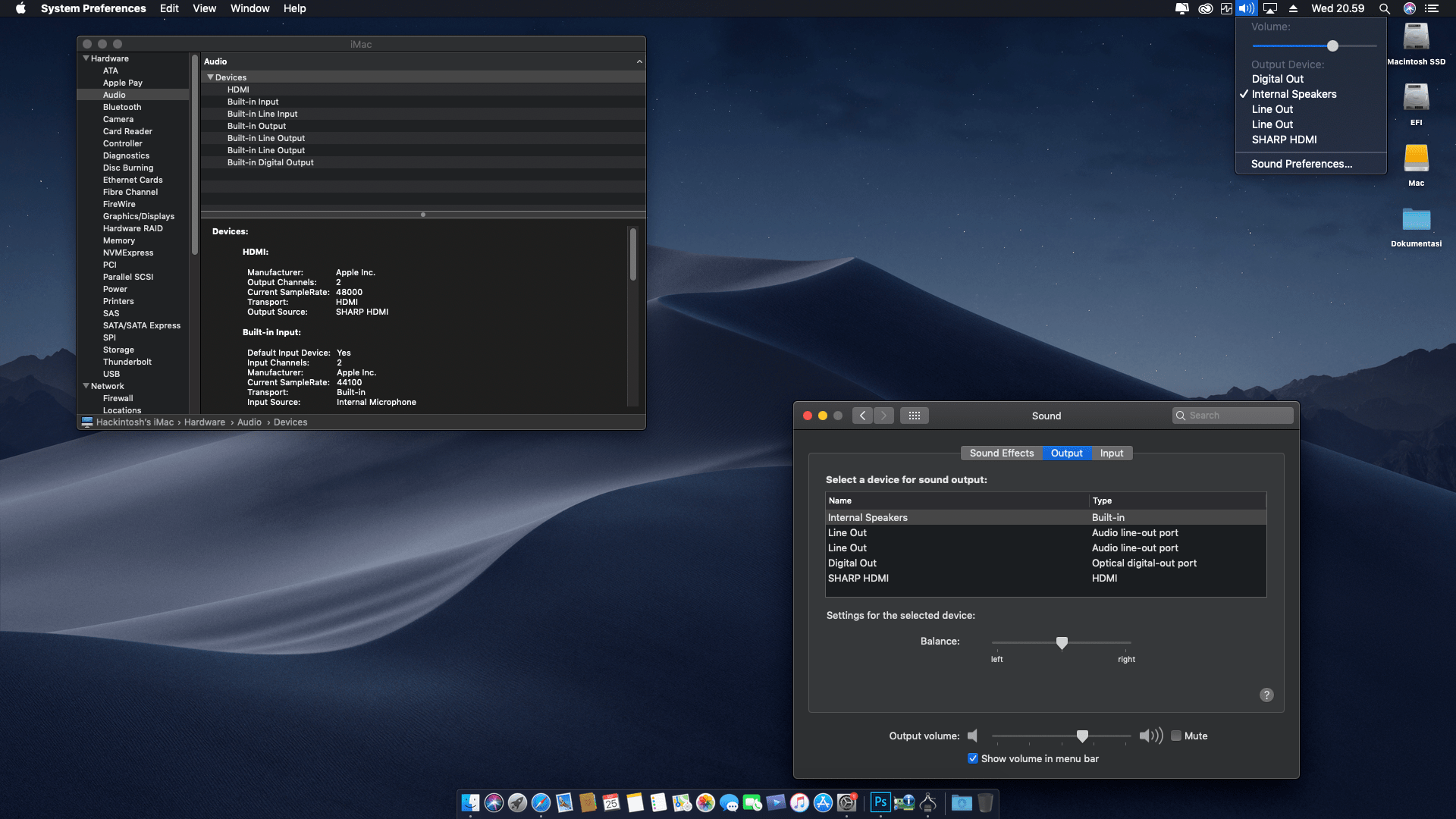Open Spotlight search magnifier in menu bar
1456x819 pixels.
coord(1384,8)
